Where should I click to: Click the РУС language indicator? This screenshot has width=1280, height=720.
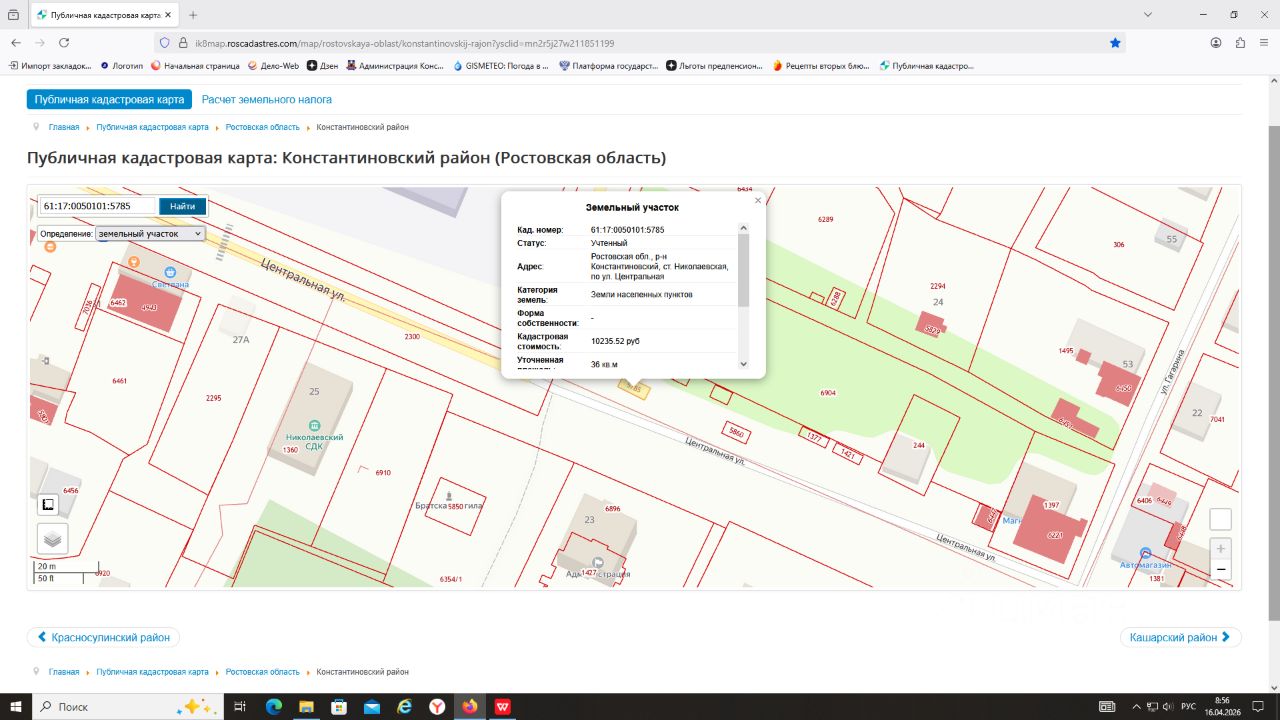click(1188, 706)
